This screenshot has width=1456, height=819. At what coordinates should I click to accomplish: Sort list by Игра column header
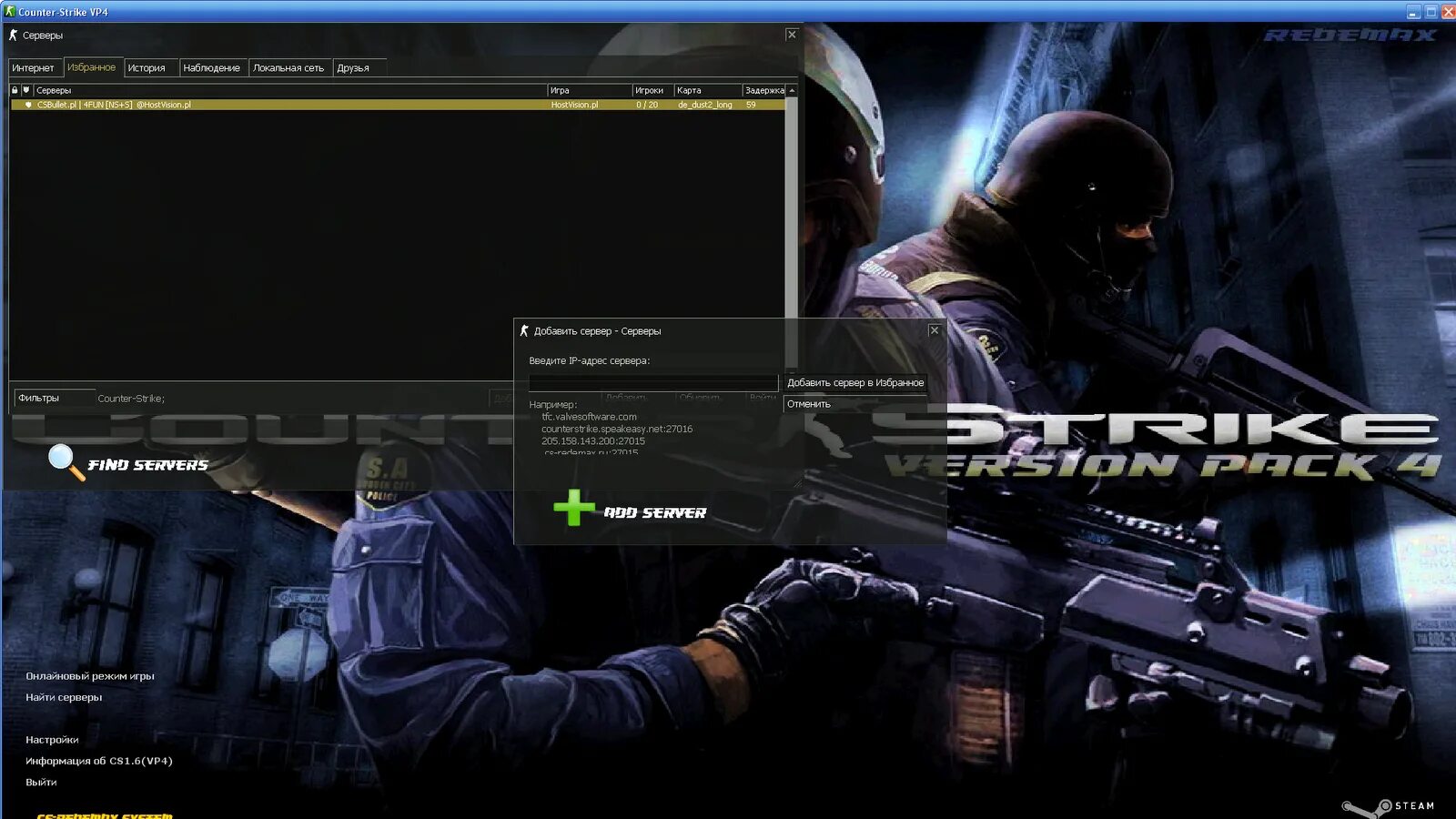point(590,90)
